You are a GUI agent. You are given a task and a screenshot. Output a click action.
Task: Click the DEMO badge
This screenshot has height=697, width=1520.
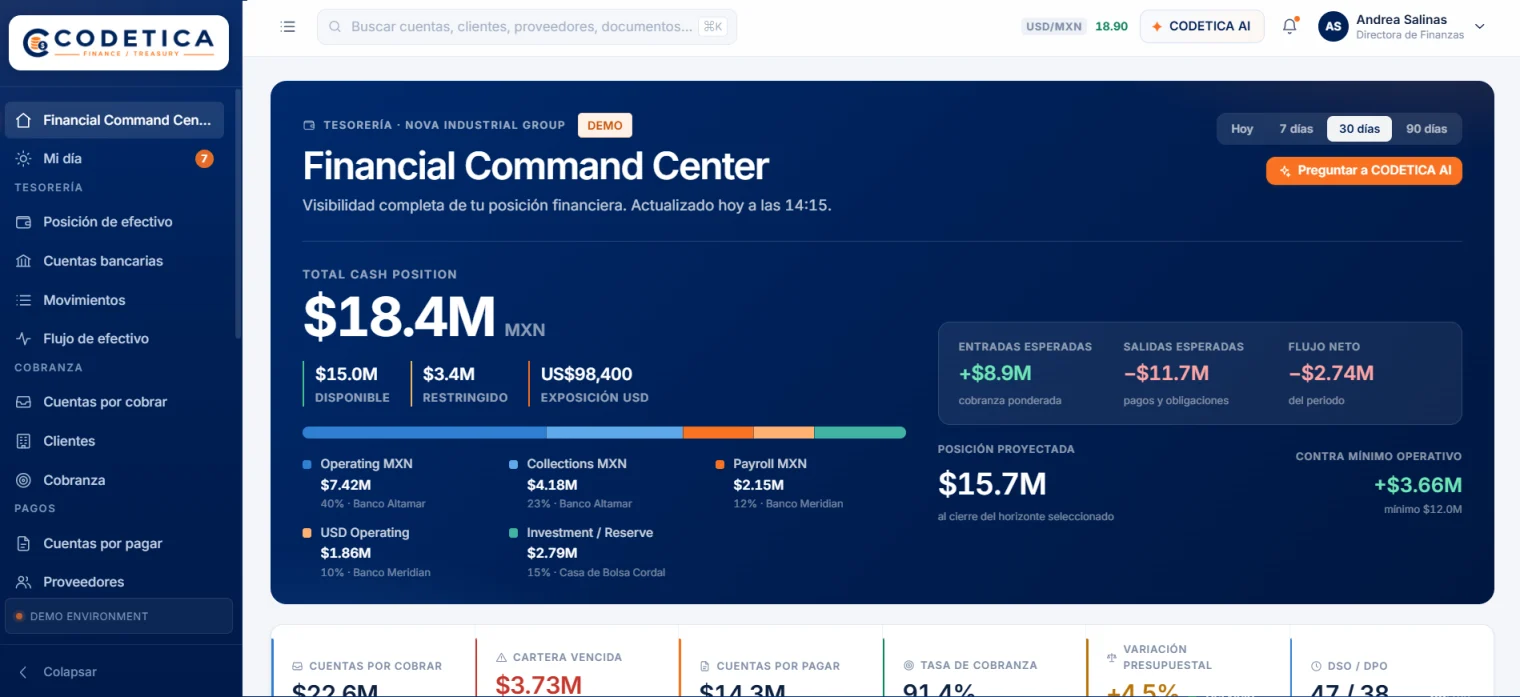tap(605, 126)
